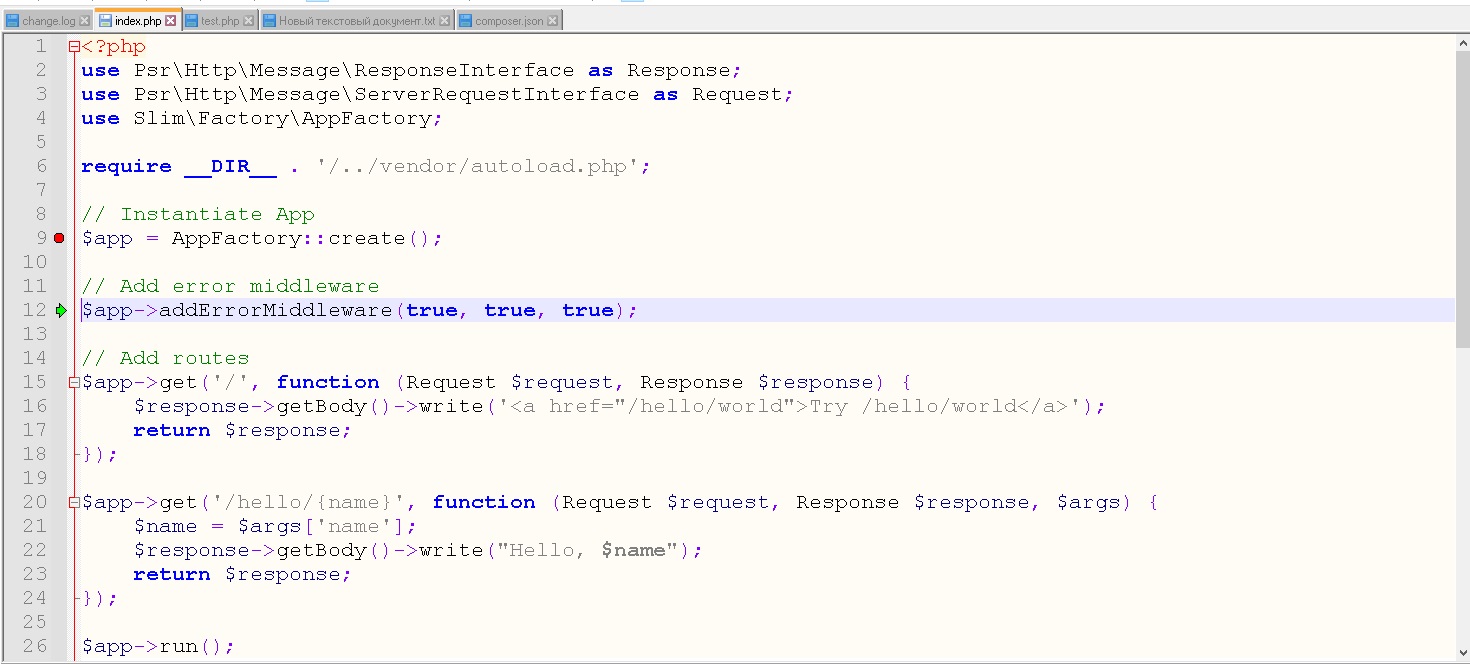Click line number 26 in the margin
Image resolution: width=1470 pixels, height=664 pixels.
[x=34, y=646]
